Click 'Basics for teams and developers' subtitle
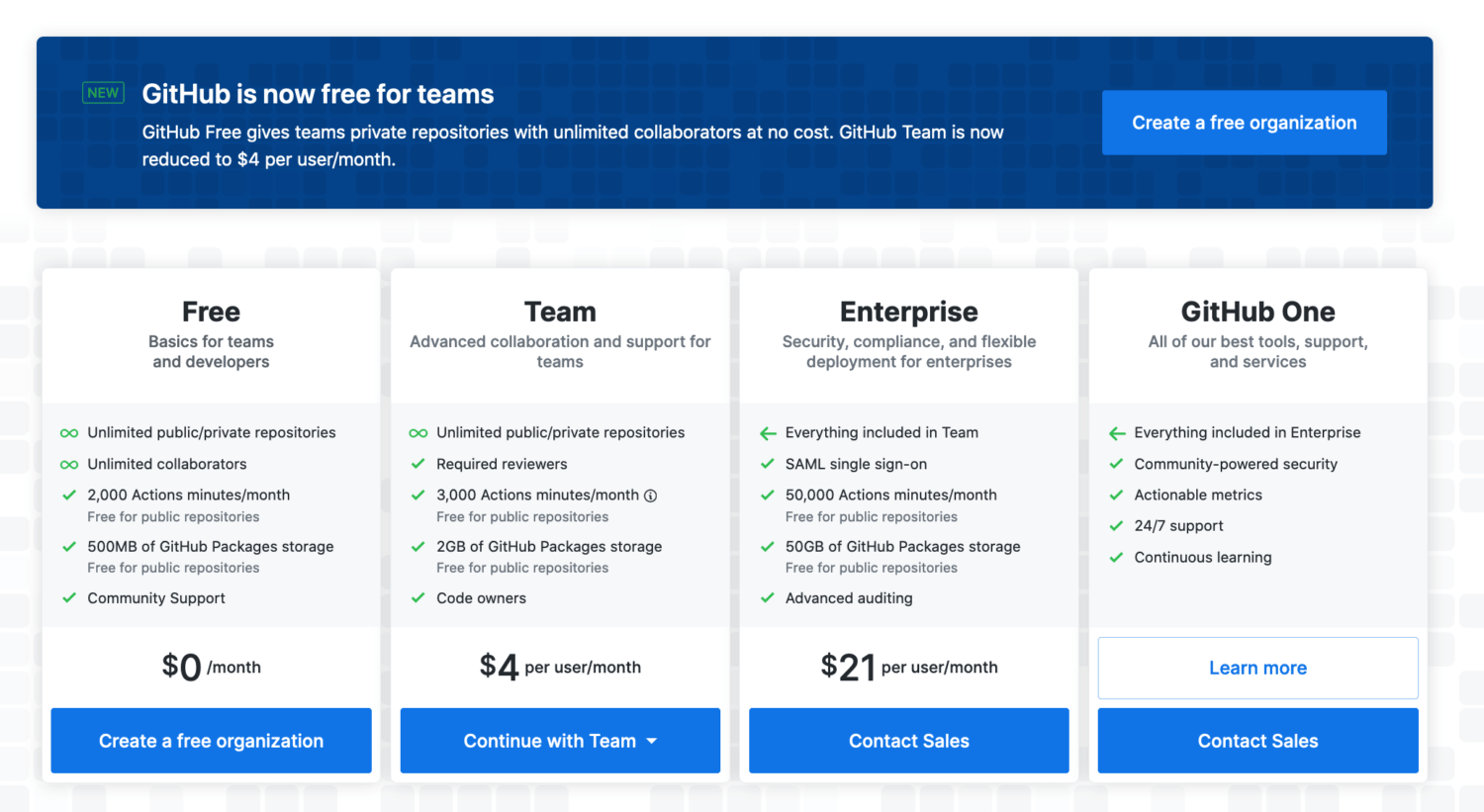 [211, 351]
